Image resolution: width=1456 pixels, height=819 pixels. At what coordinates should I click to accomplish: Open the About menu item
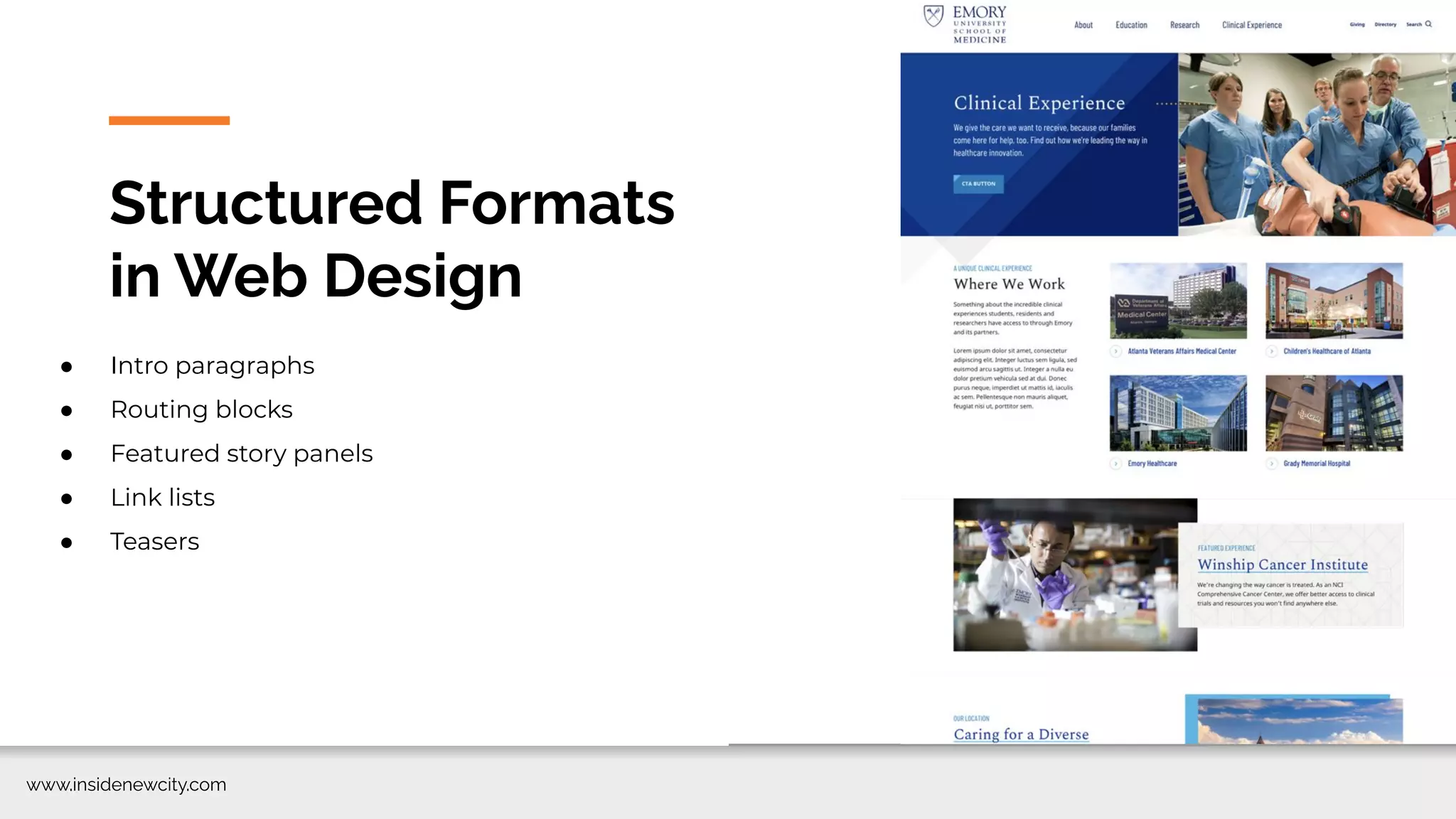pos(1083,25)
